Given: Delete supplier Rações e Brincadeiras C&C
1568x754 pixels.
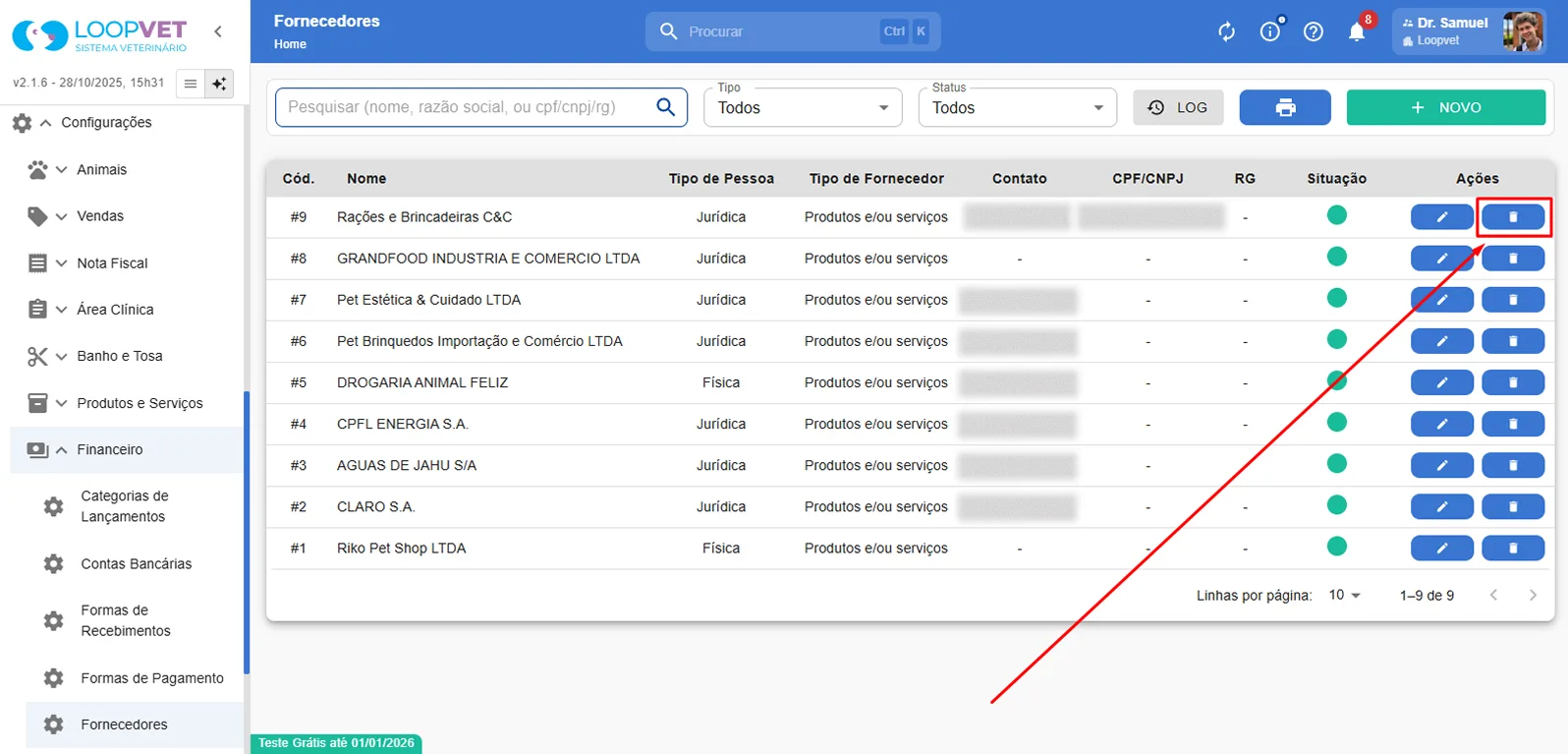Looking at the screenshot, I should 1513,216.
